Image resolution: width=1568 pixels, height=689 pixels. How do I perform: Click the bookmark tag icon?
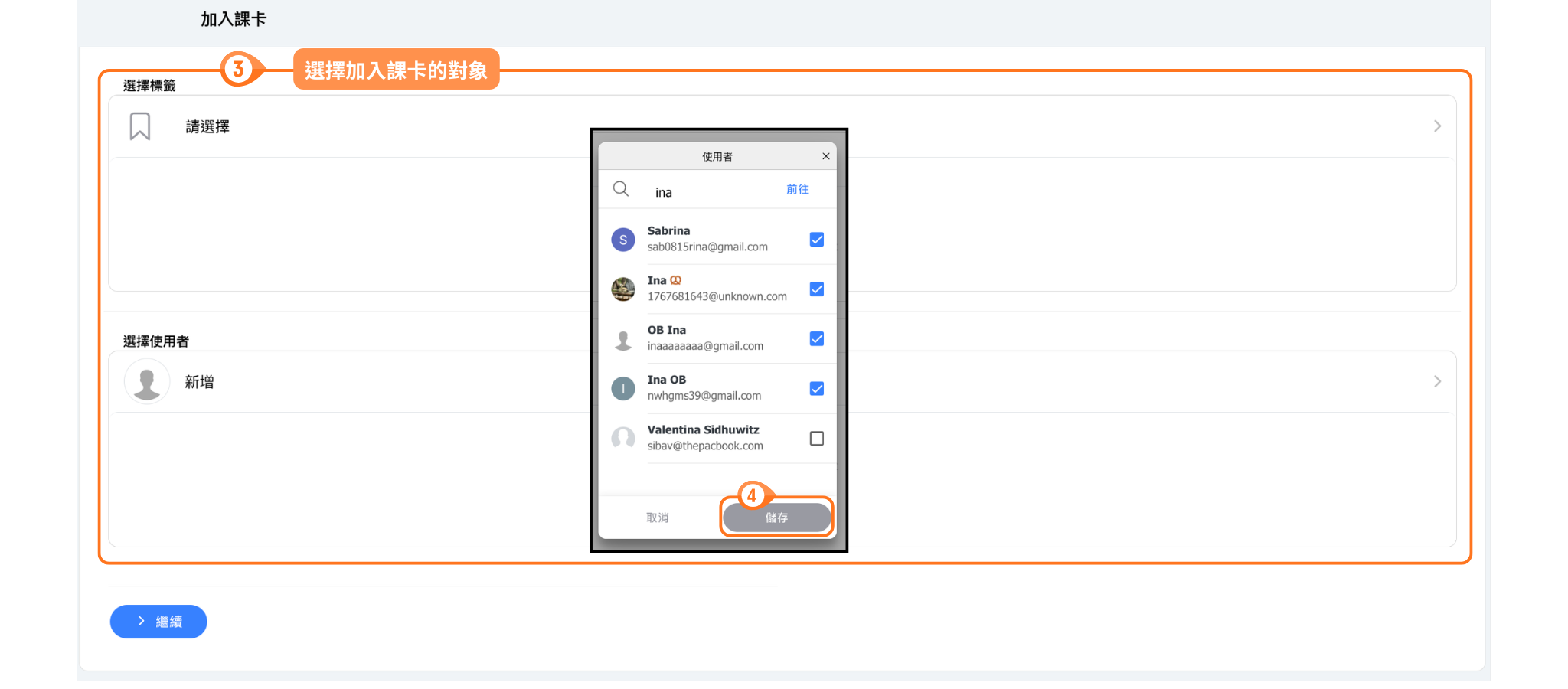coord(139,126)
